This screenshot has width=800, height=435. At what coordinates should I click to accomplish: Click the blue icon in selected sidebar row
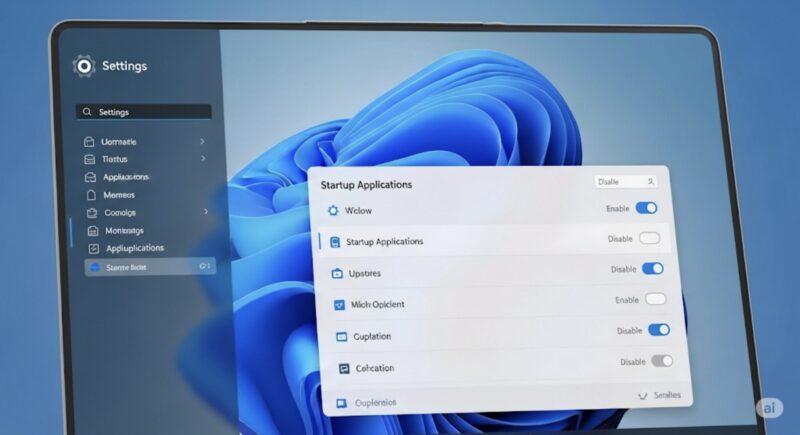click(95, 267)
